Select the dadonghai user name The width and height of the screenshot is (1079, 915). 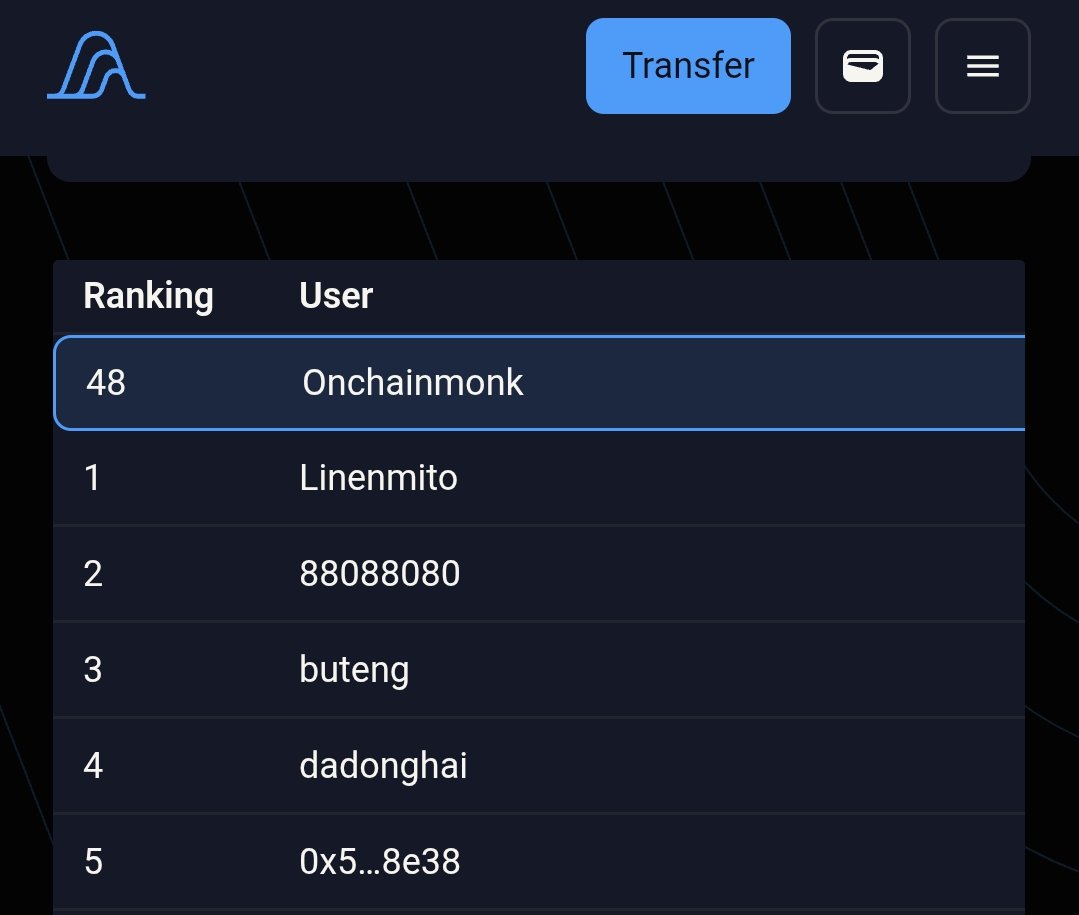[383, 766]
